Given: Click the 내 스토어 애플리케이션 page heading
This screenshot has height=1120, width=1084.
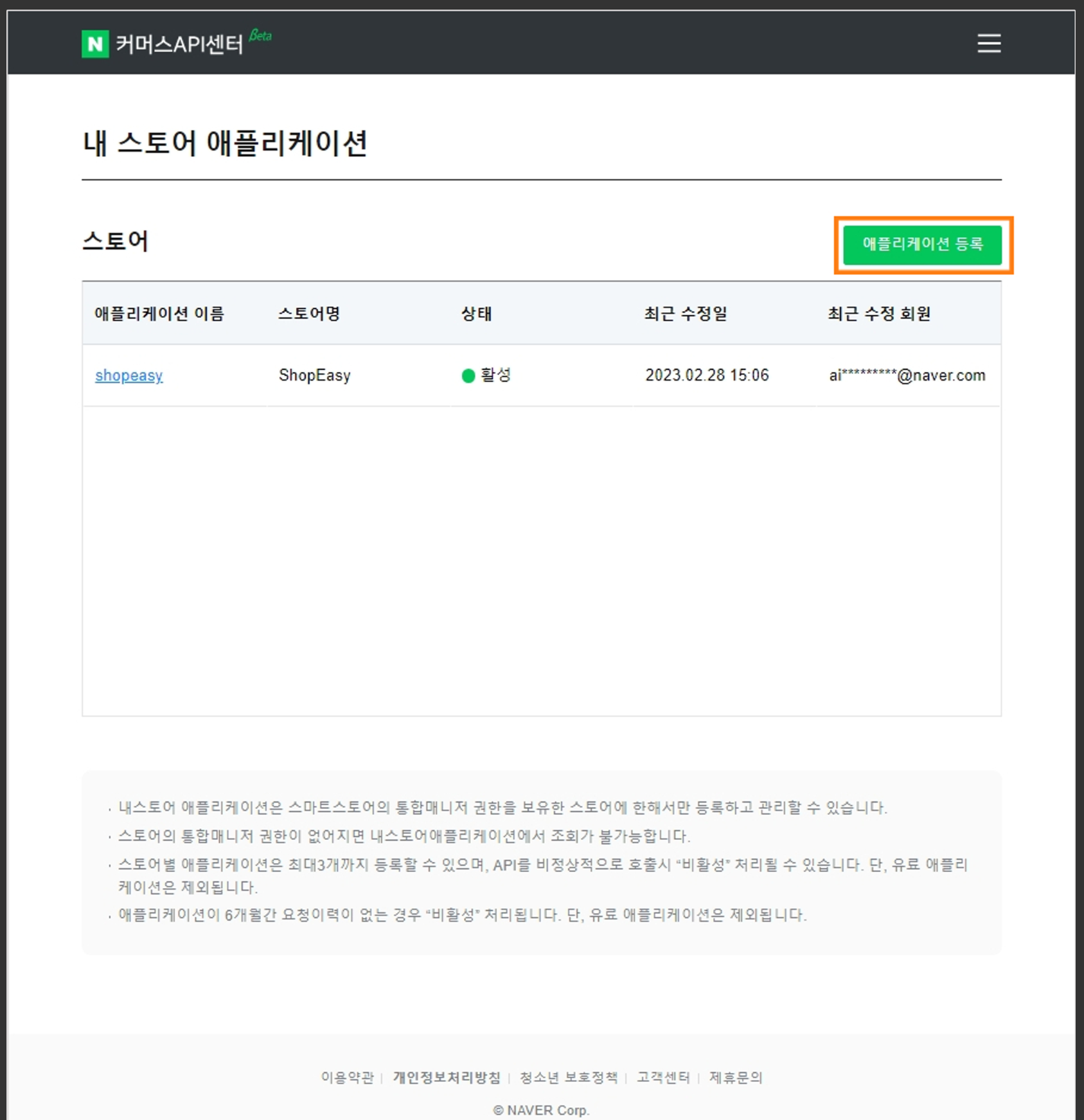Looking at the screenshot, I should point(225,143).
